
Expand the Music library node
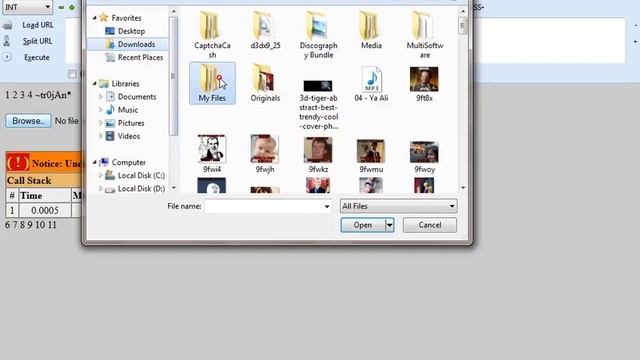click(101, 110)
